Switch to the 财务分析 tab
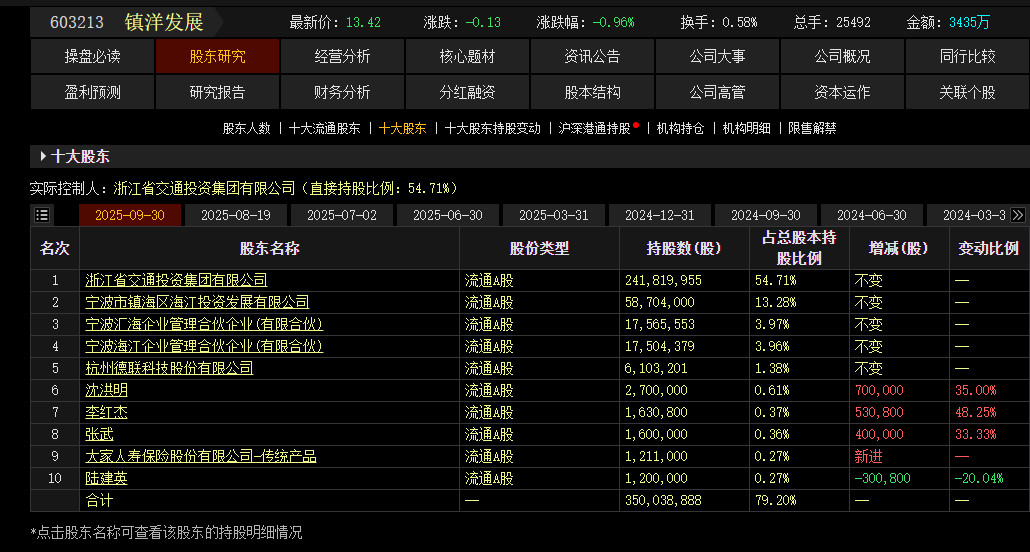Viewport: 1030px width, 552px height. tap(342, 92)
